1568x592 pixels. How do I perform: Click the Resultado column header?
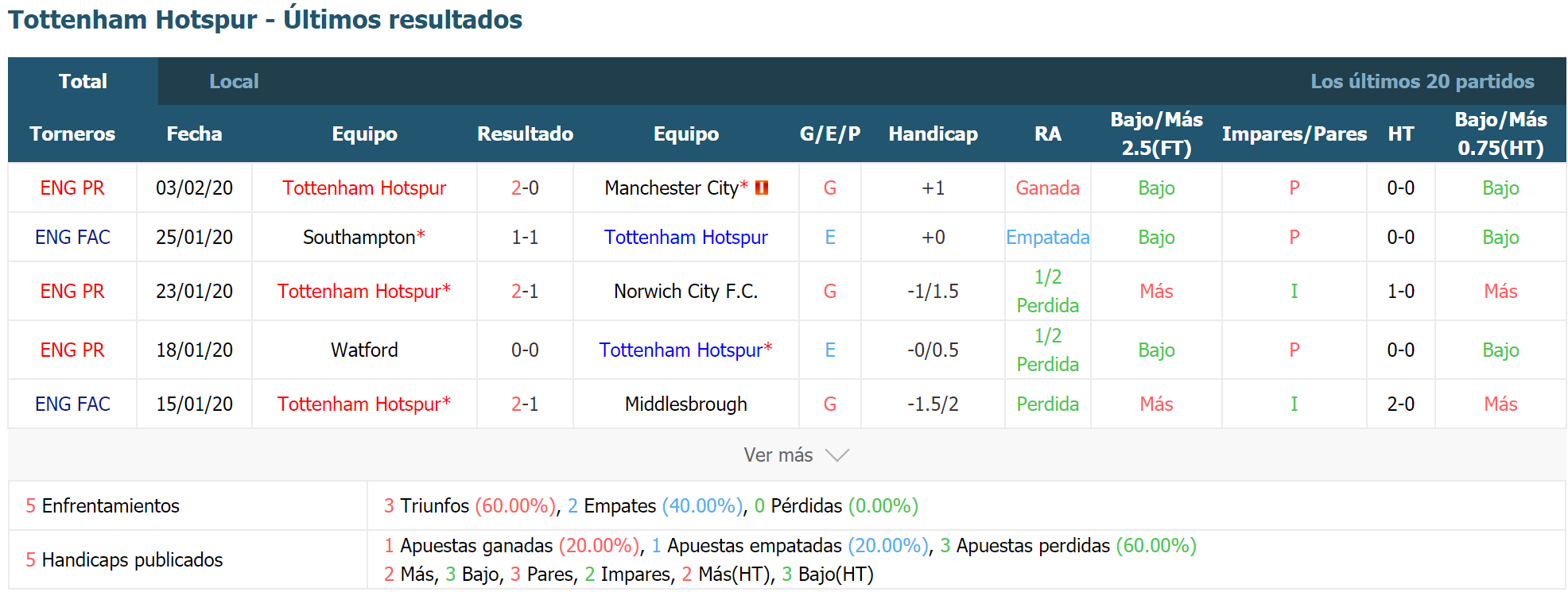pos(525,133)
